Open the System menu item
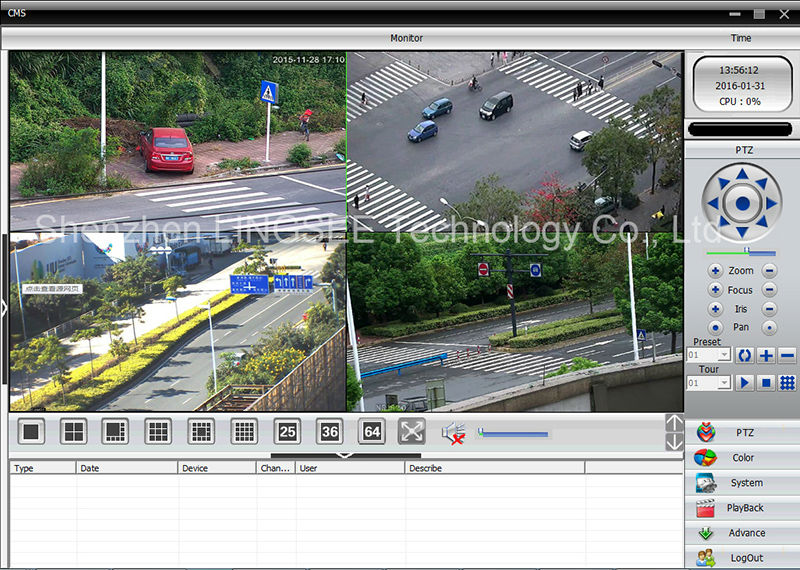This screenshot has height=570, width=800. [x=742, y=483]
